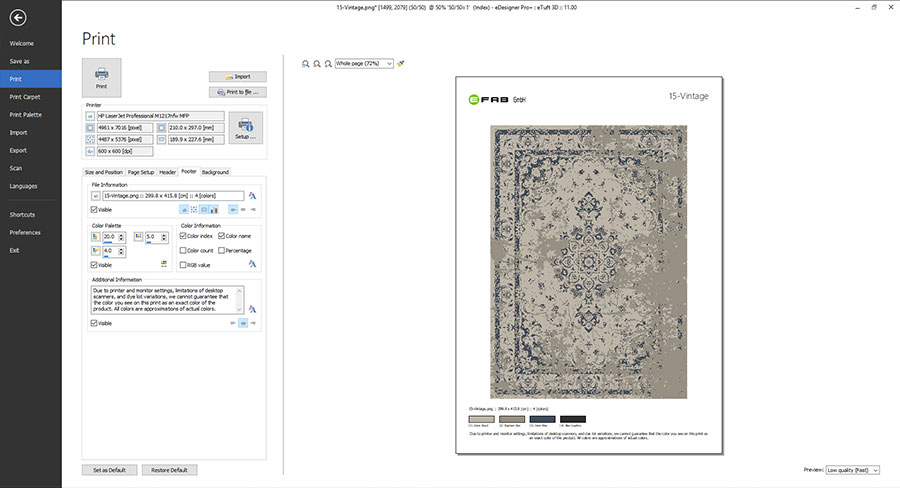Open font settings for File Information
This screenshot has width=900, height=488.
point(253,196)
